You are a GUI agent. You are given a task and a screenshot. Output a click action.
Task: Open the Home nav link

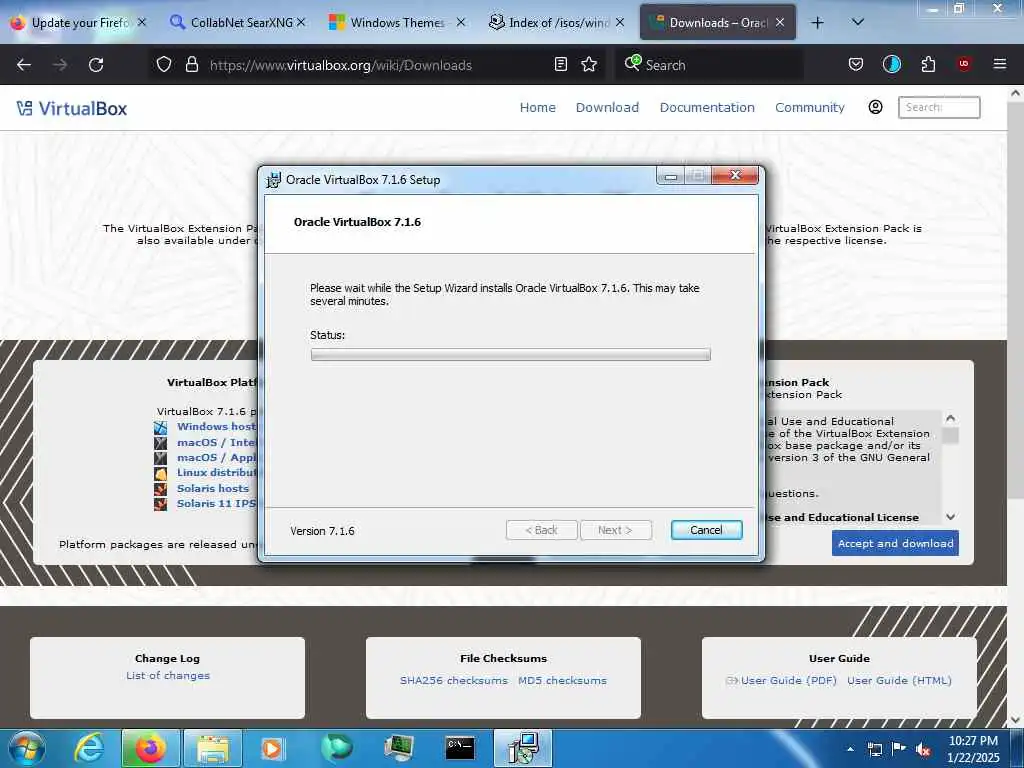(537, 107)
